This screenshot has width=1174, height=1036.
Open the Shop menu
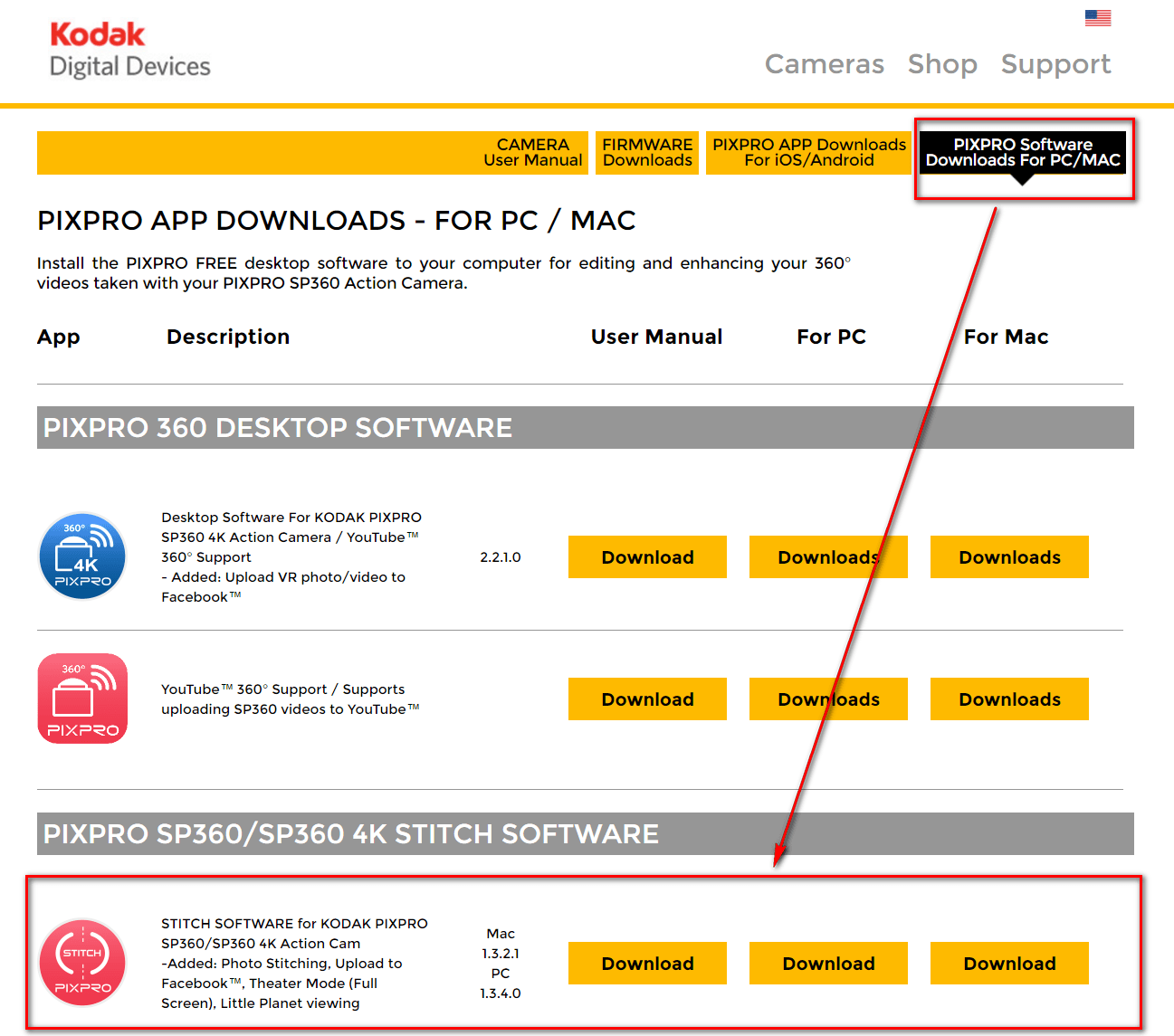[942, 64]
